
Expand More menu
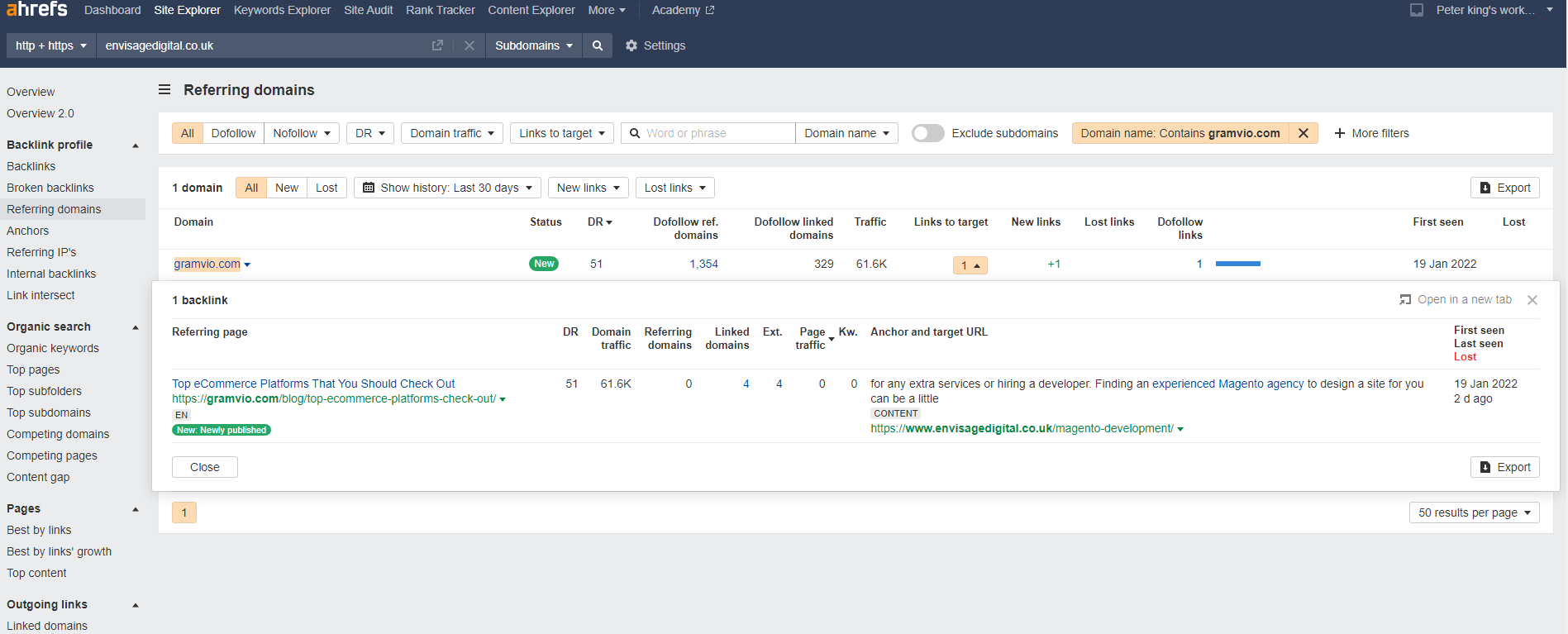pos(607,10)
